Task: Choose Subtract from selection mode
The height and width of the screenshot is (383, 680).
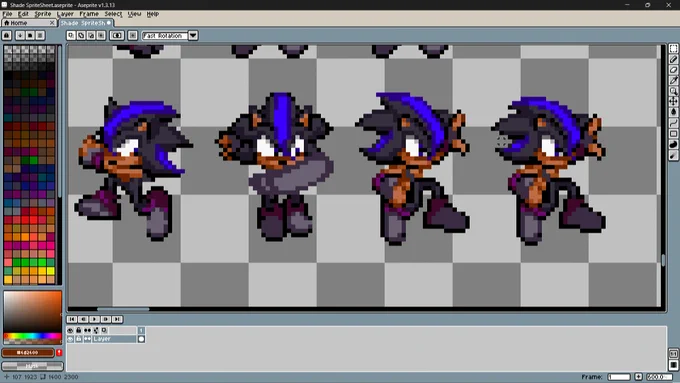Action: click(x=91, y=36)
